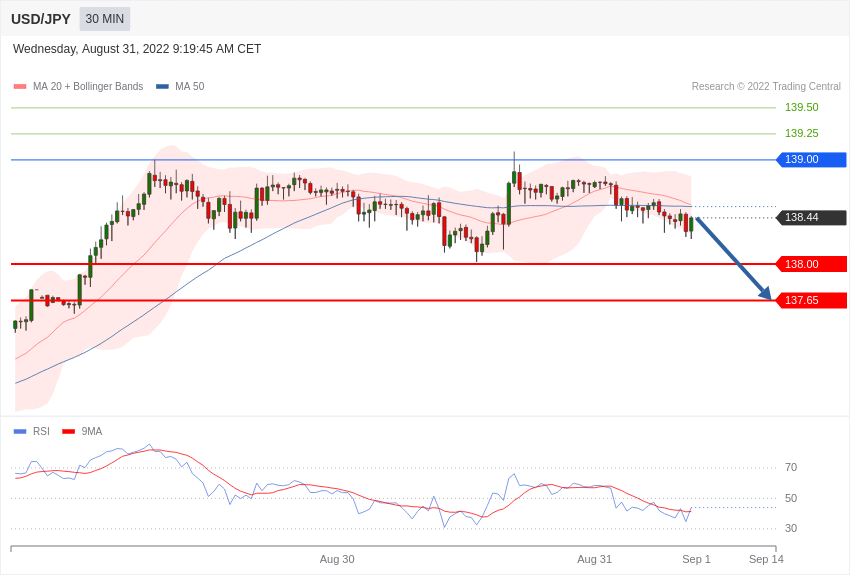Click the Sep 1 date axis label
Screen dimensions: 850x576
(696, 559)
